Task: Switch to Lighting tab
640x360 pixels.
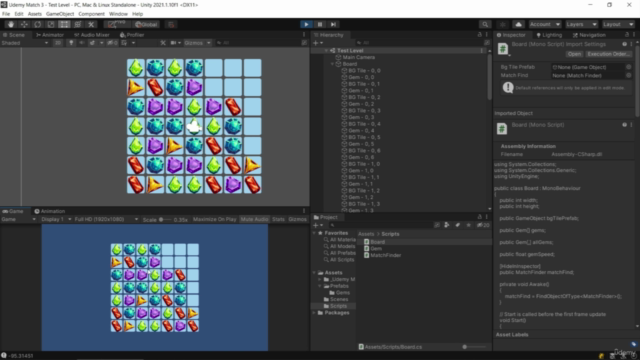Action: [x=549, y=35]
